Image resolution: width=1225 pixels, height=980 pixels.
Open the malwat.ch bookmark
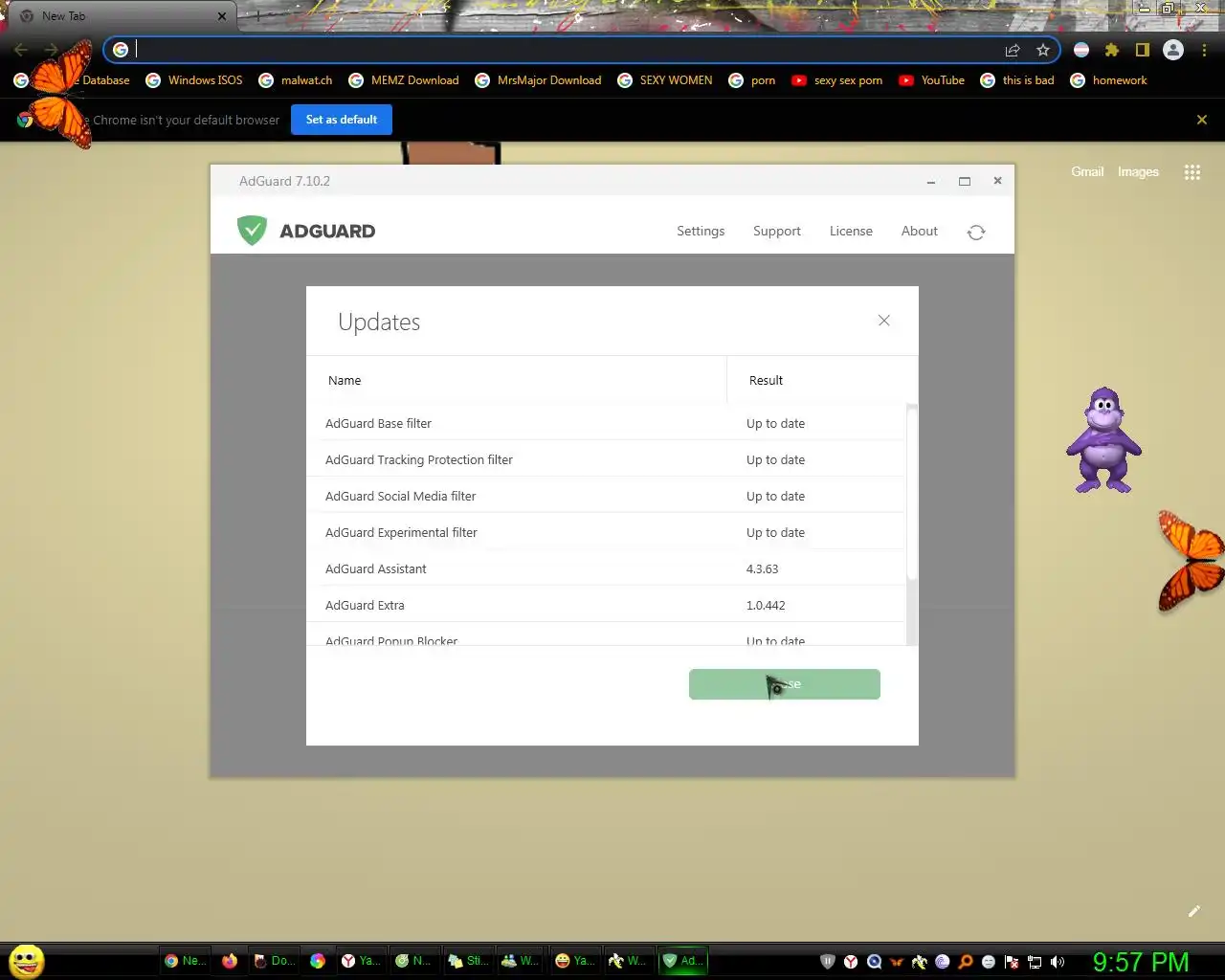(296, 80)
